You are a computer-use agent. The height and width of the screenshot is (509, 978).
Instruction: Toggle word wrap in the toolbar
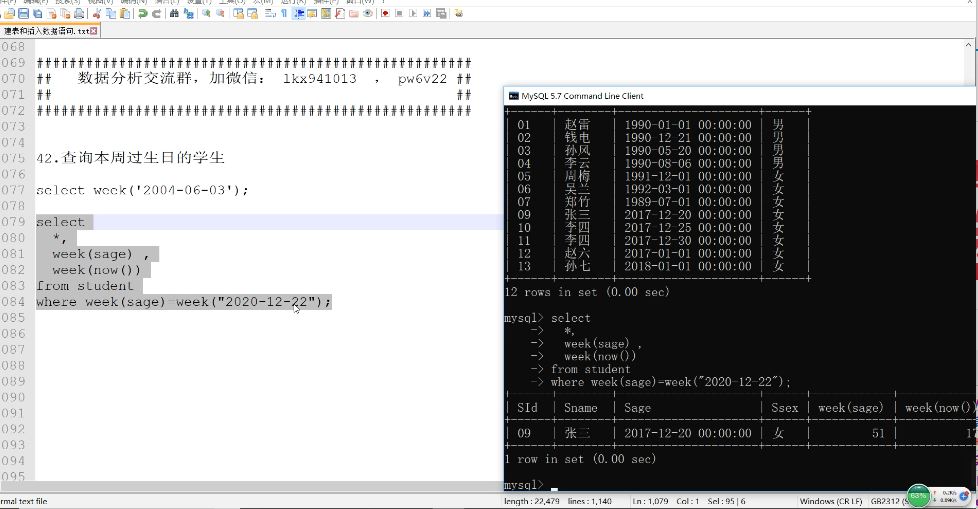(270, 13)
